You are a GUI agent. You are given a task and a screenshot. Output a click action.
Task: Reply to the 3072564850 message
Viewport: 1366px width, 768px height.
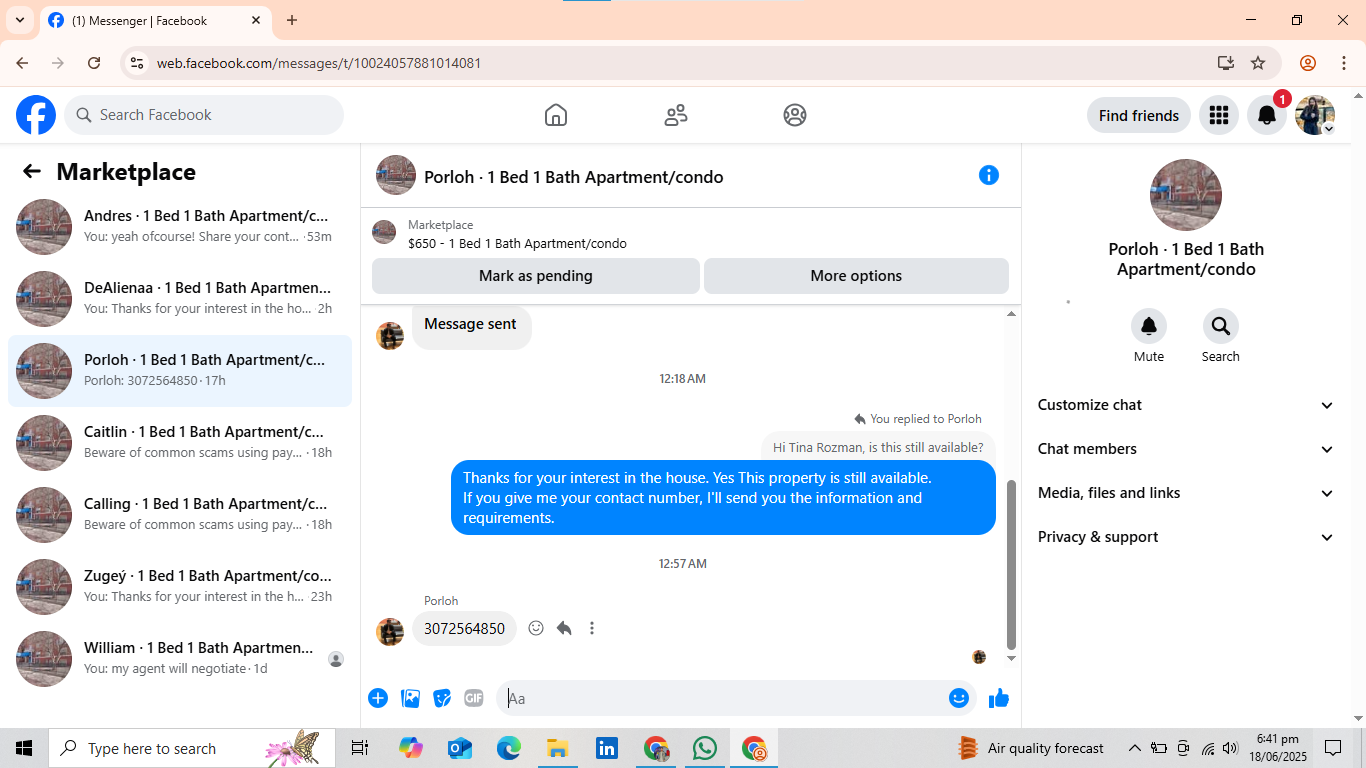click(564, 628)
